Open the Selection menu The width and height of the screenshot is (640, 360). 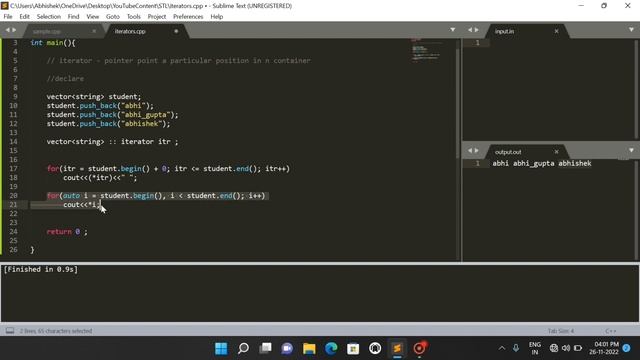pyautogui.click(x=49, y=17)
